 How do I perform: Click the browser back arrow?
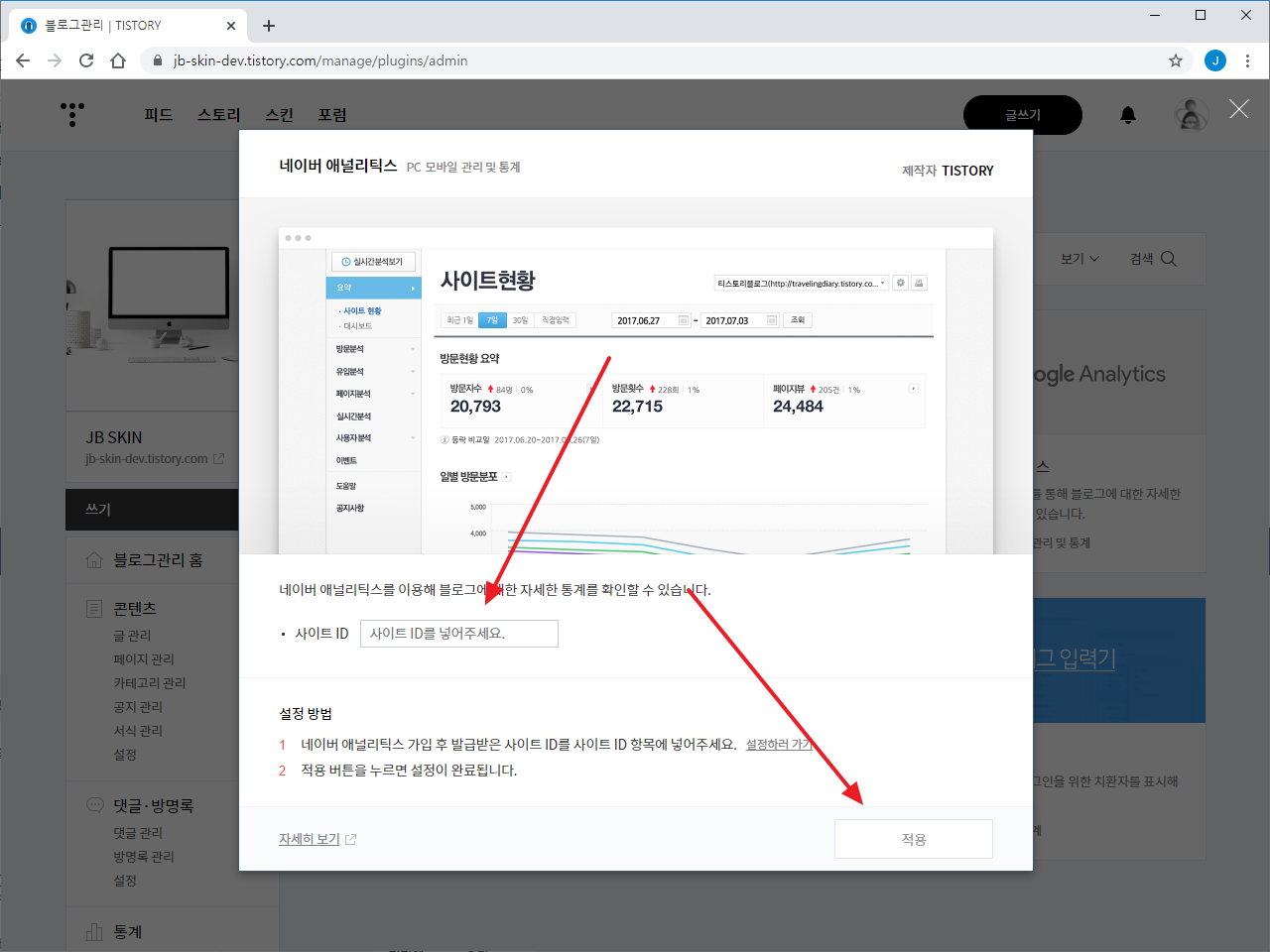[x=23, y=60]
